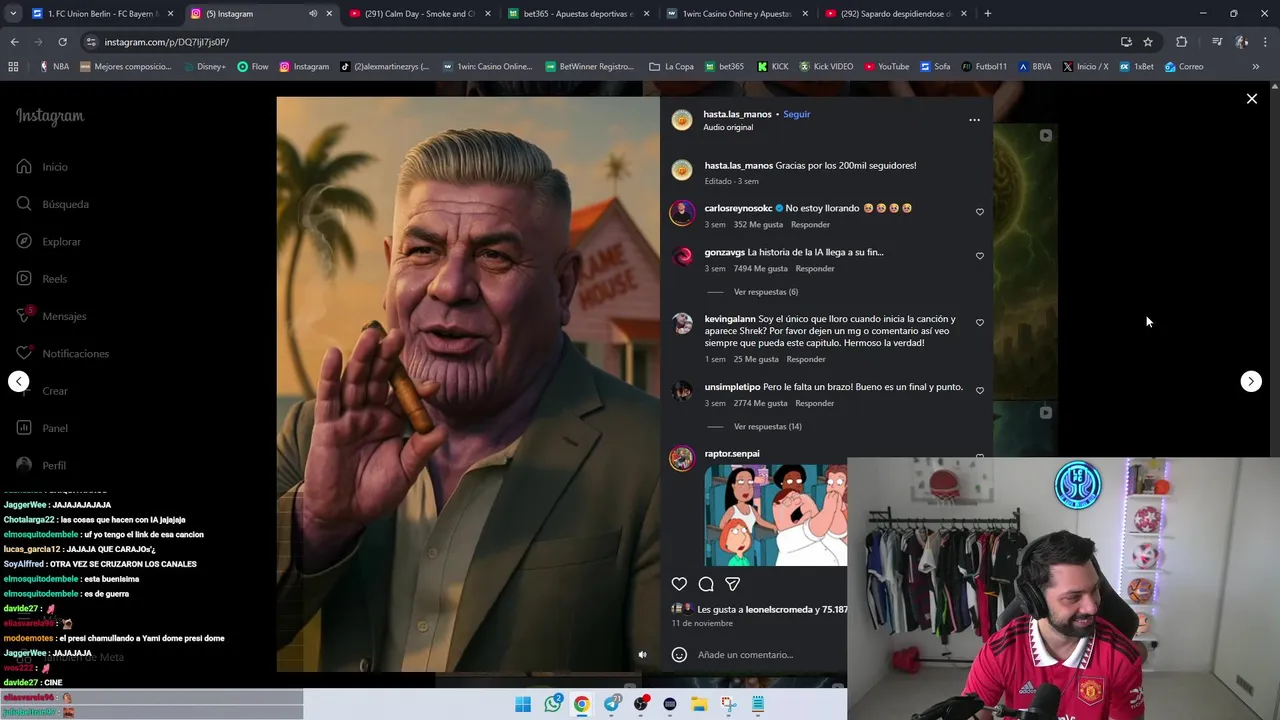Like carlosreynosokc's comment
The height and width of the screenshot is (720, 1280).
click(x=980, y=212)
